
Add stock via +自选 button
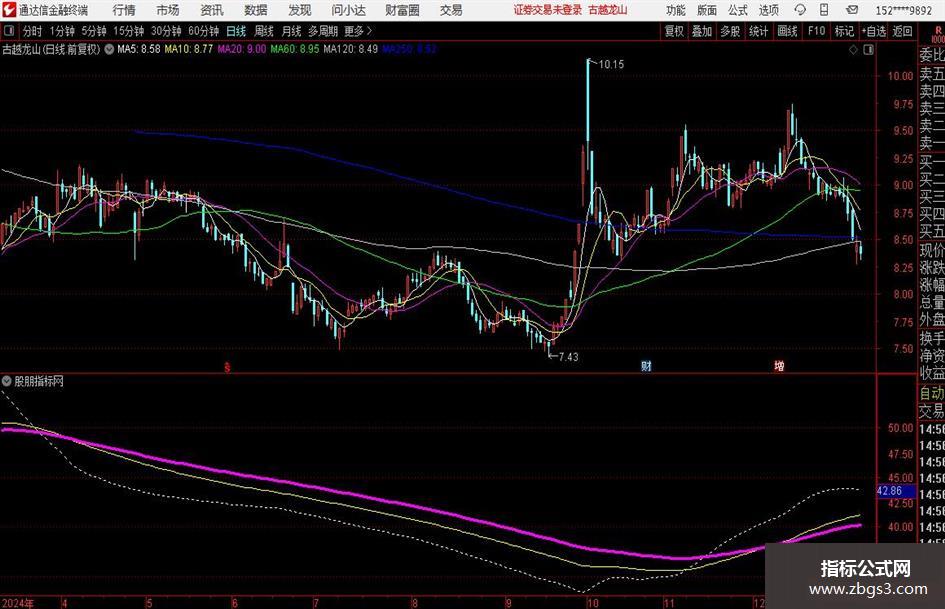coord(873,31)
